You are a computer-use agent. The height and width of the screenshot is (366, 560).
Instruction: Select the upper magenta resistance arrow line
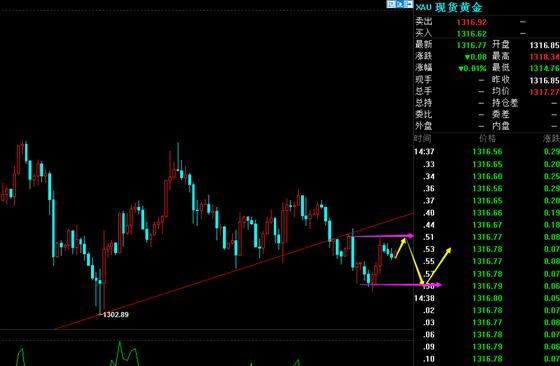pyautogui.click(x=383, y=236)
